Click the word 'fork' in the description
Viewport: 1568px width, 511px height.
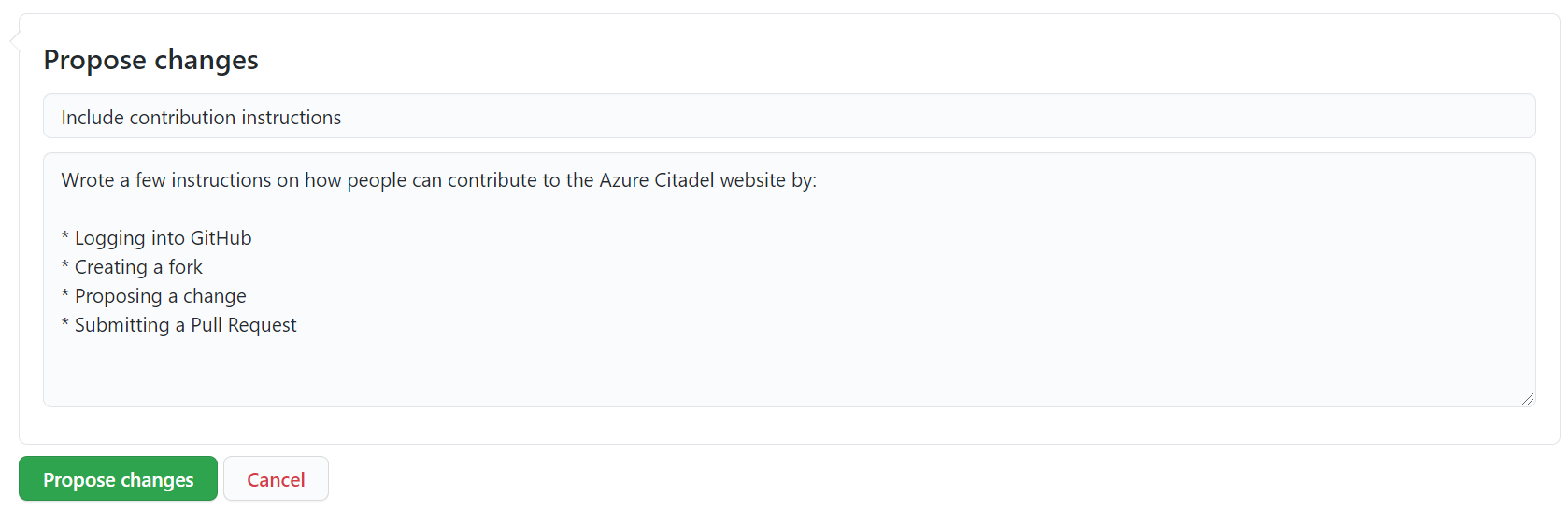point(185,267)
